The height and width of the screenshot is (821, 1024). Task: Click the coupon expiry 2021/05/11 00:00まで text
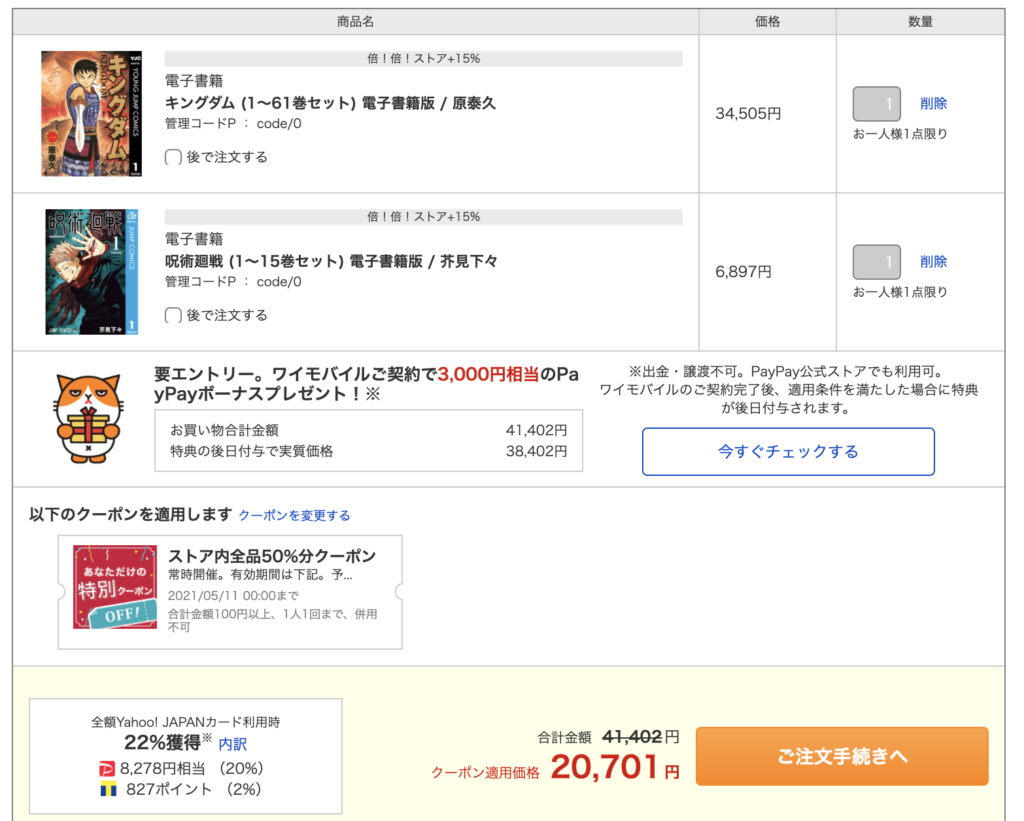click(233, 596)
